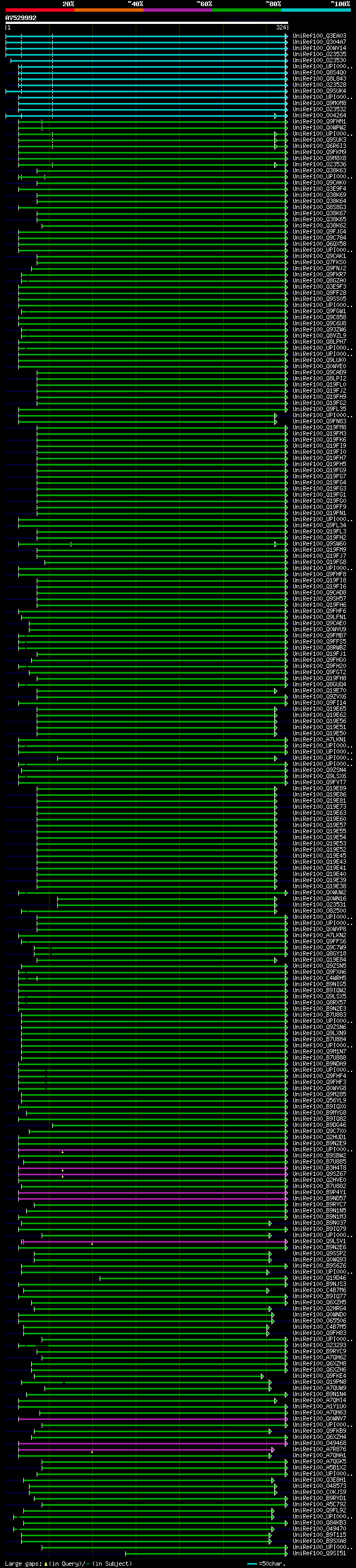
Task: Open hit UniRef100_B9RYC7
Action: coord(319,1204)
